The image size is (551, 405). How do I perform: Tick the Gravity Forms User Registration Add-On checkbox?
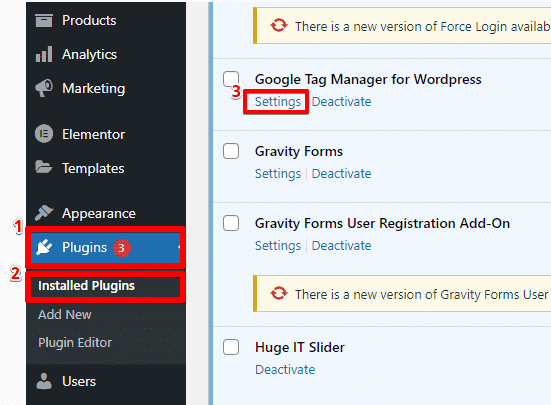pyautogui.click(x=231, y=223)
